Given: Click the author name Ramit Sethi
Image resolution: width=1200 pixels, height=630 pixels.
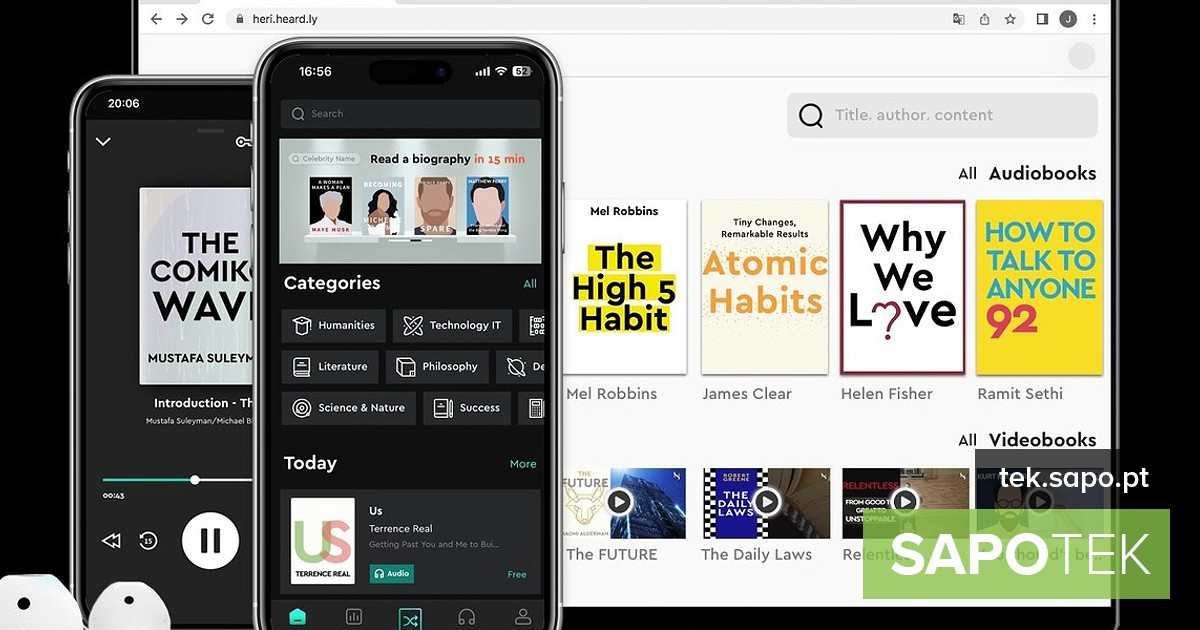Looking at the screenshot, I should pyautogui.click(x=1020, y=394).
